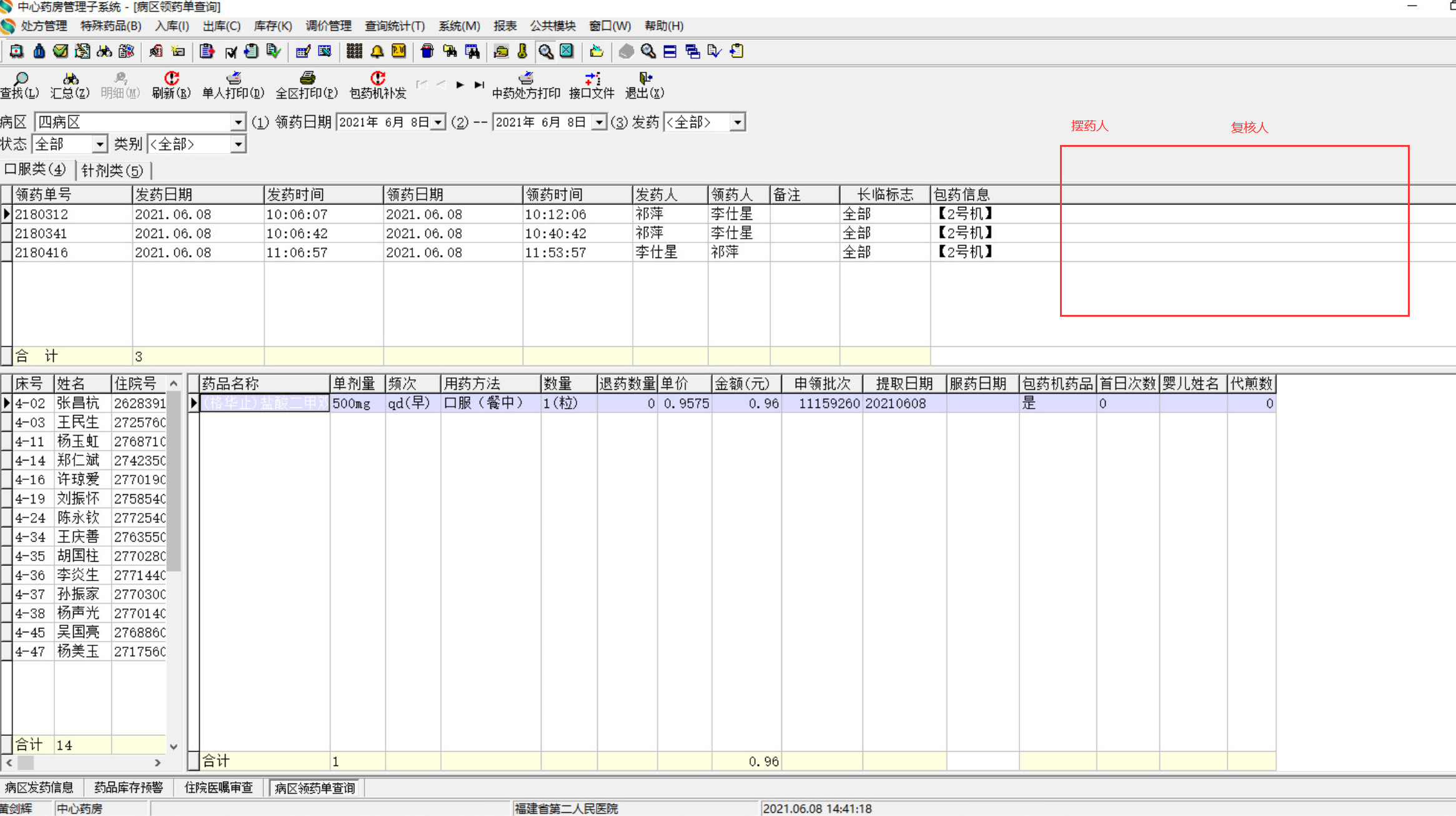The image size is (1456, 816).
Task: Open the 病区 ward dropdown
Action: pyautogui.click(x=238, y=122)
